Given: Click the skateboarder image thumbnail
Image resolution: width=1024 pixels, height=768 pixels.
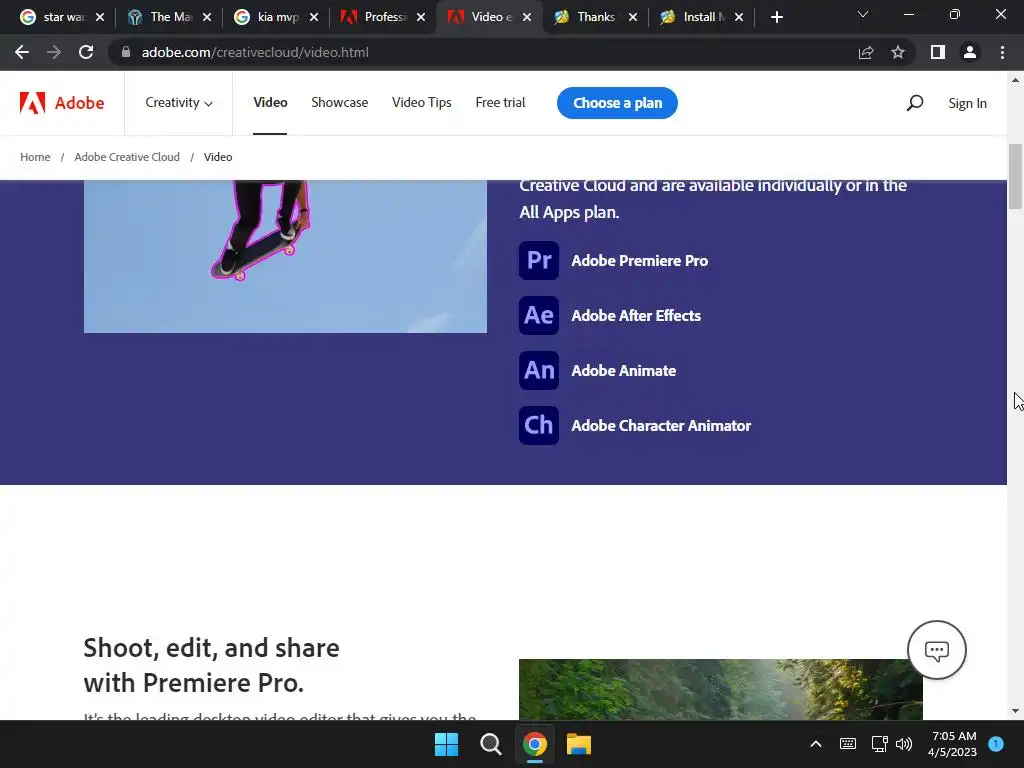Looking at the screenshot, I should 285,256.
